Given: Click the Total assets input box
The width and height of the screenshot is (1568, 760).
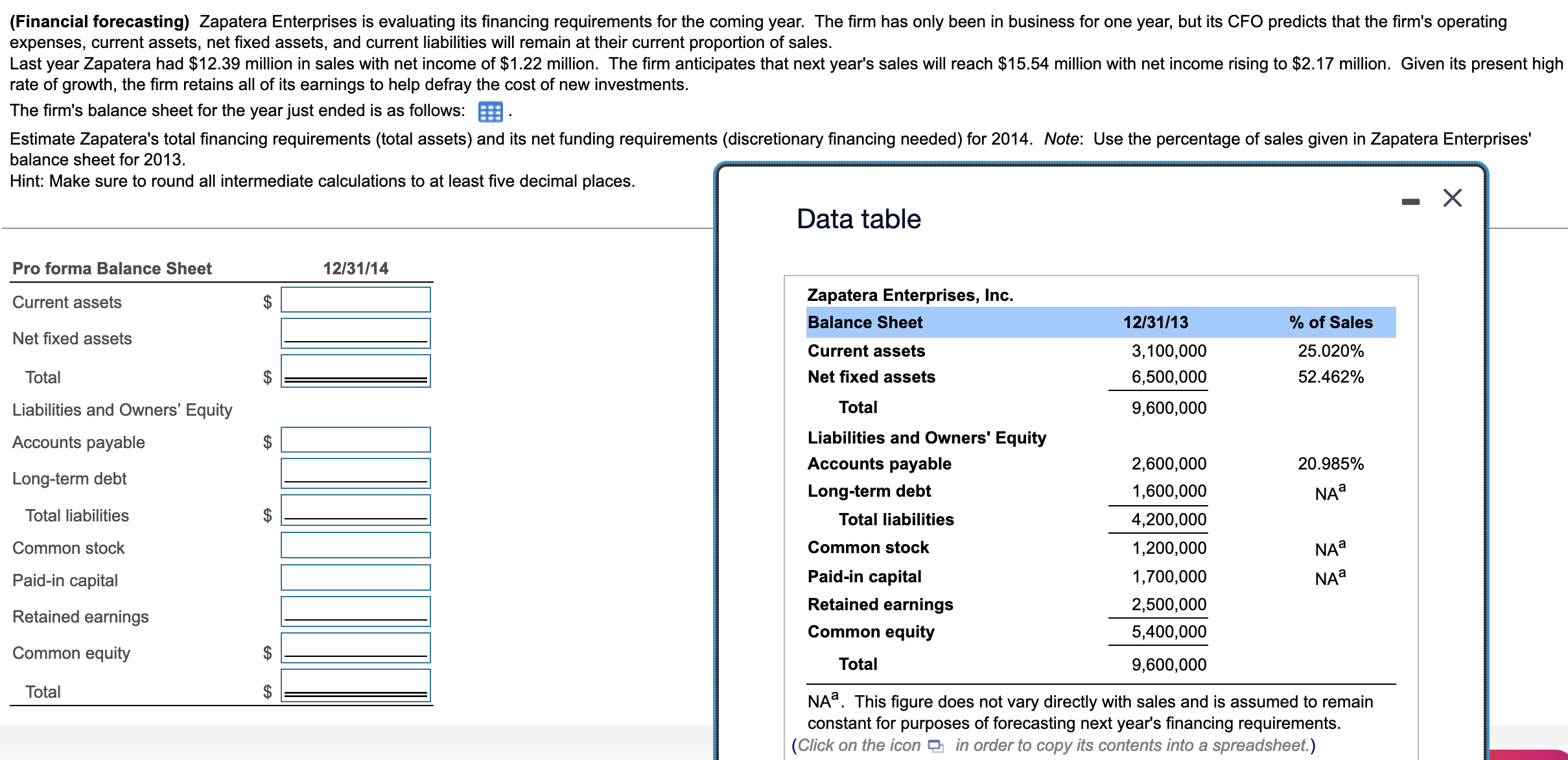Looking at the screenshot, I should pos(355,370).
